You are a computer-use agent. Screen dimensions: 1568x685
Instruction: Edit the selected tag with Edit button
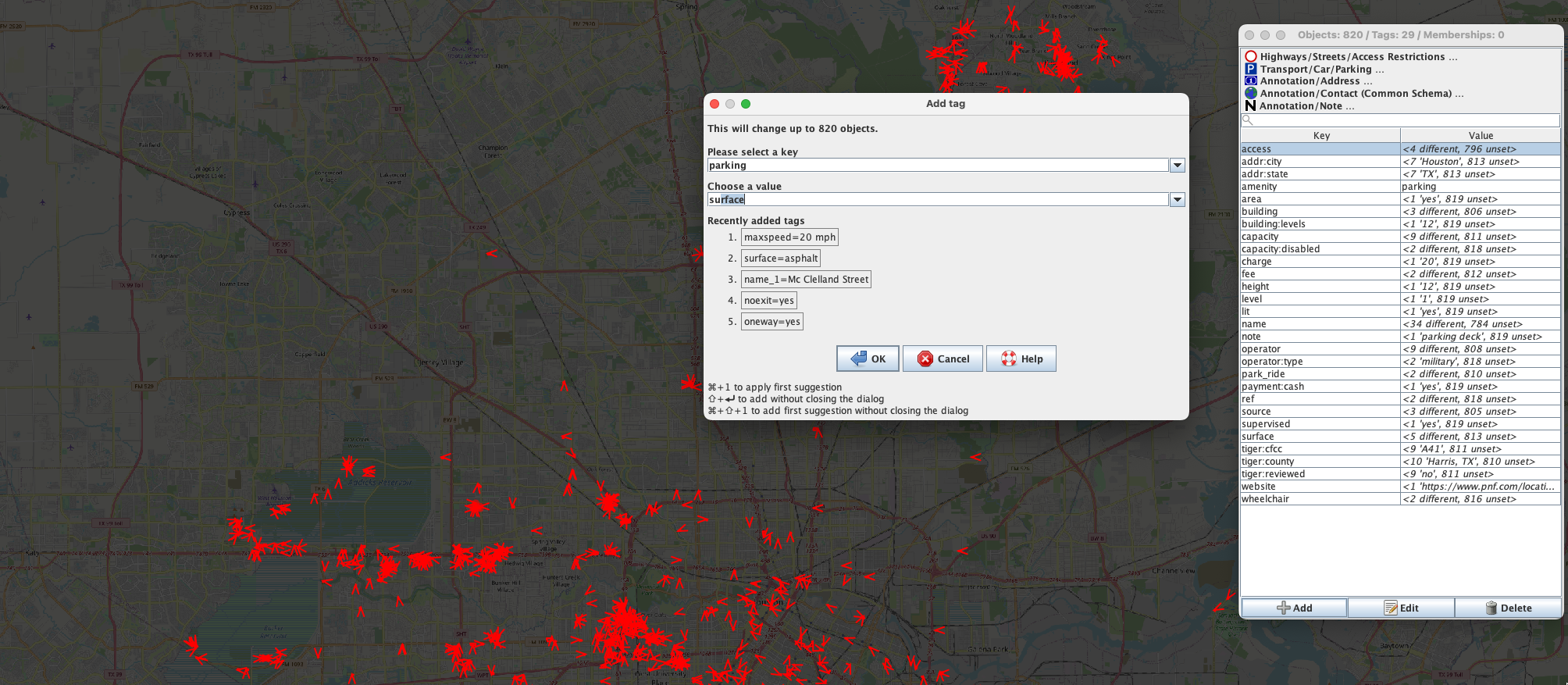pyautogui.click(x=1401, y=608)
